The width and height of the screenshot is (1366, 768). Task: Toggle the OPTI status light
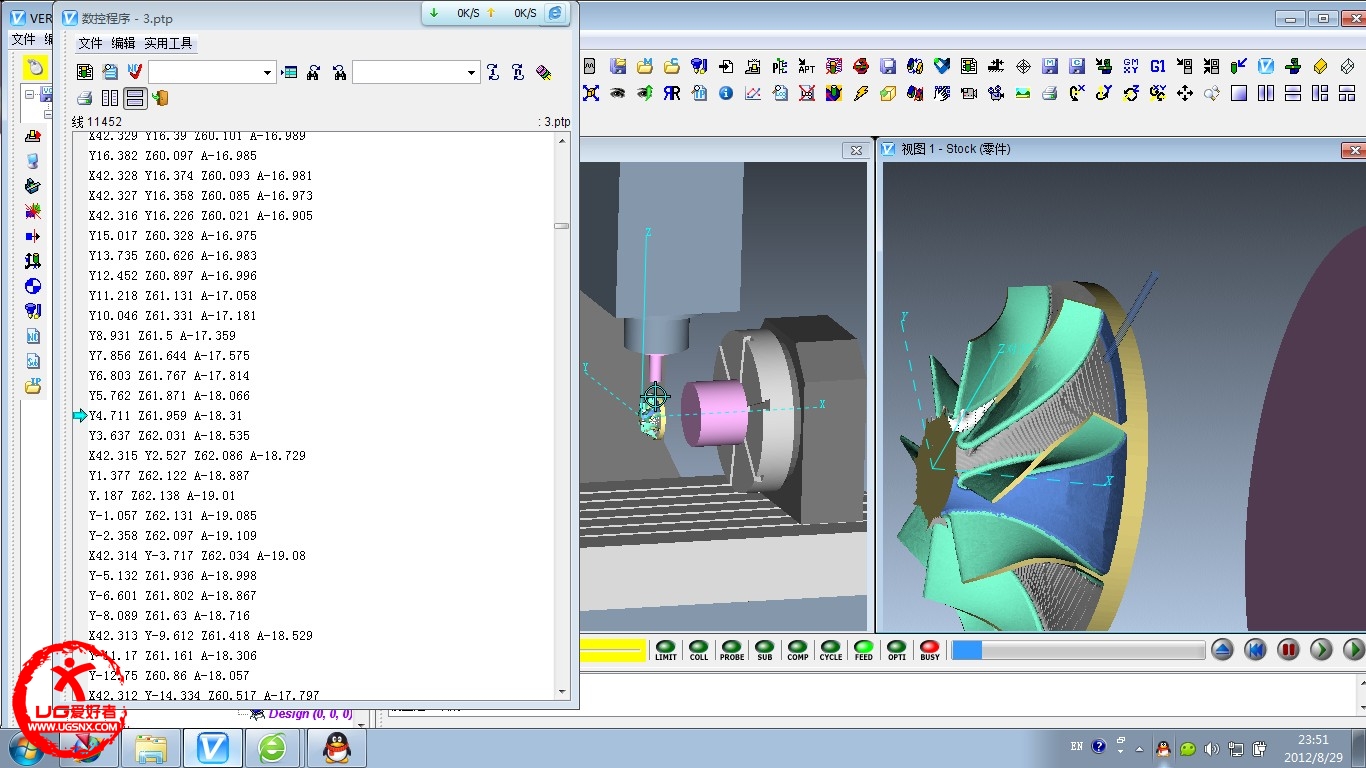[896, 650]
